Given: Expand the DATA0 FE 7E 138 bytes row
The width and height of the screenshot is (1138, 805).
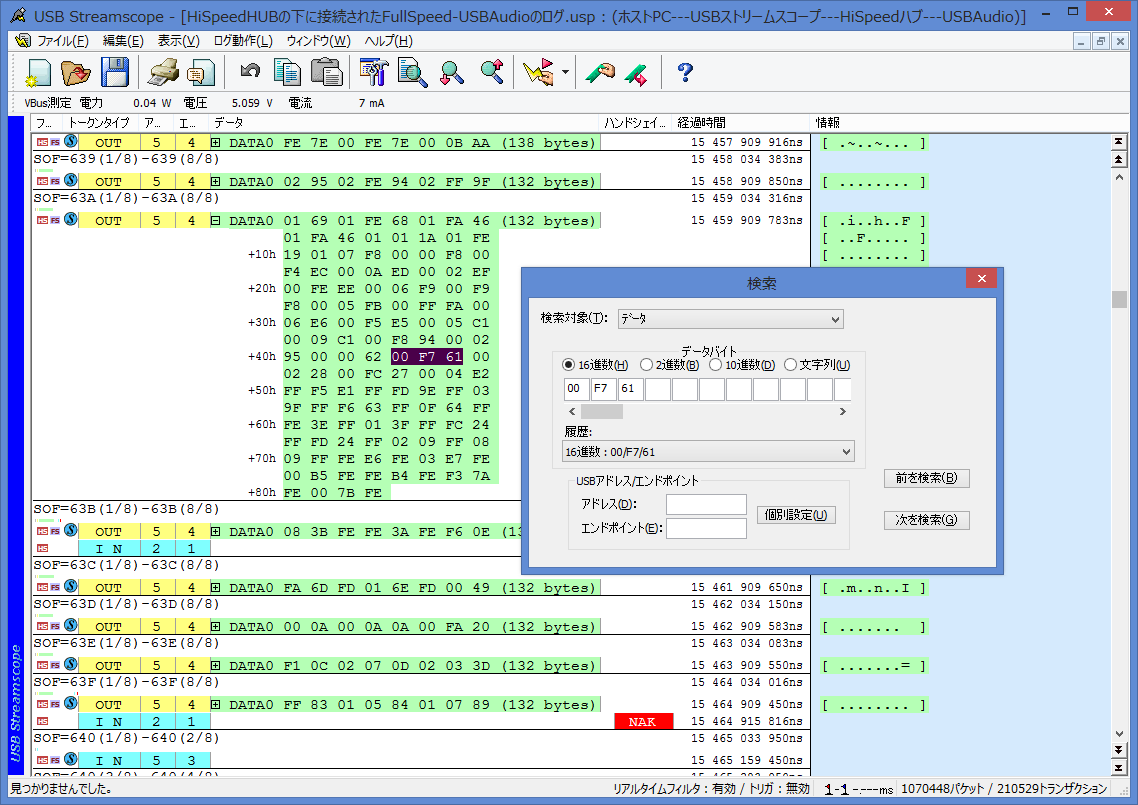Looking at the screenshot, I should pyautogui.click(x=216, y=143).
